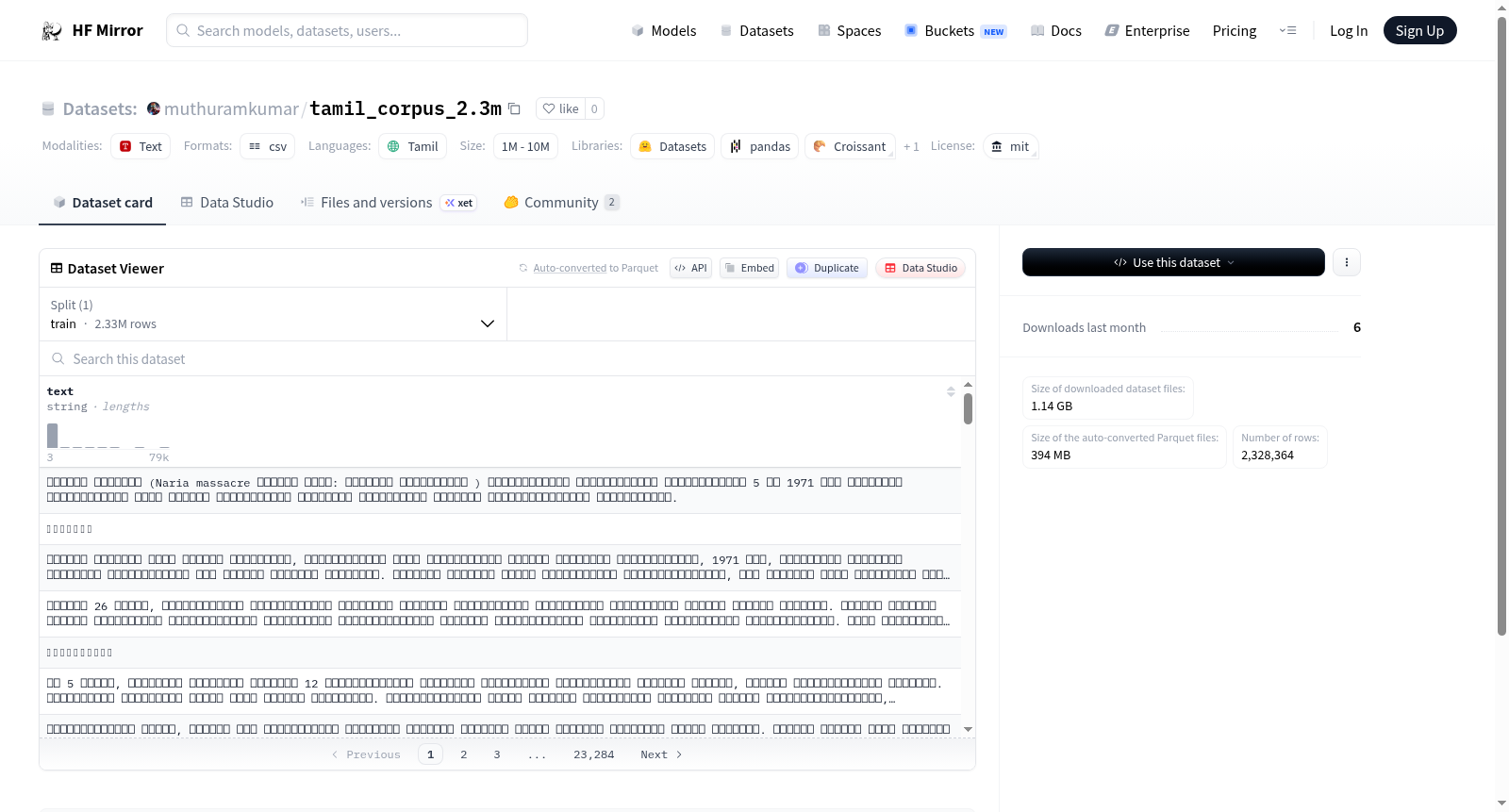Click Log In

1349,31
